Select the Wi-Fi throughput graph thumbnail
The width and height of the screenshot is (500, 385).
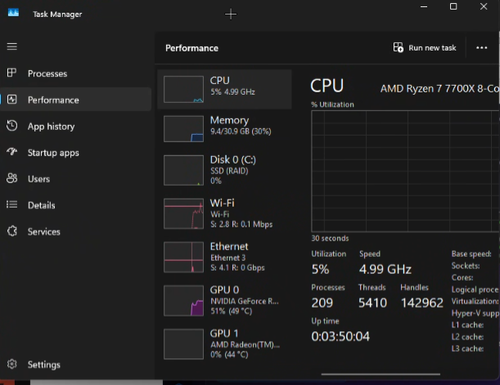184,214
